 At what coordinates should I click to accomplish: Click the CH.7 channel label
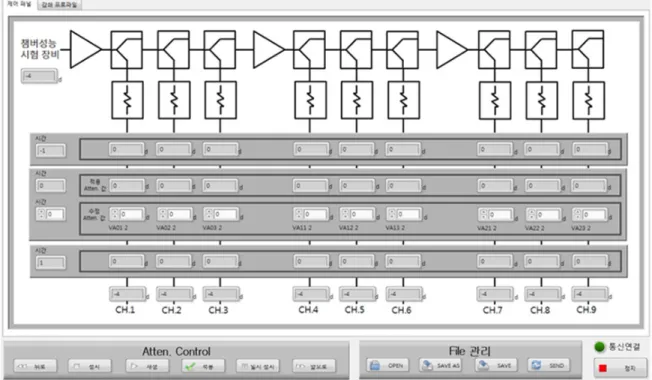493,310
